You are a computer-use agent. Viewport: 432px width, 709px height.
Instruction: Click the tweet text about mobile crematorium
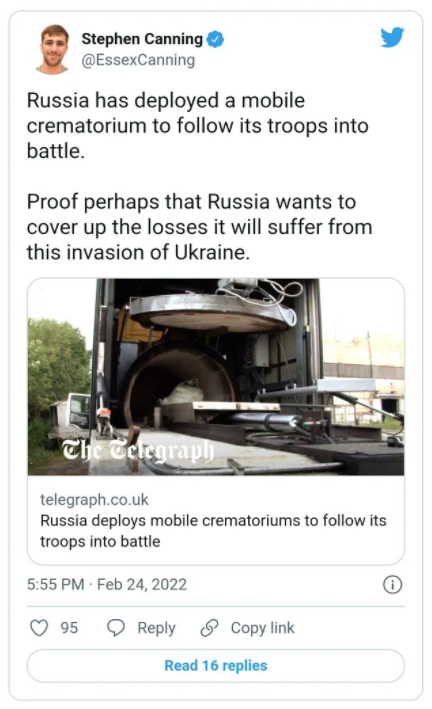point(198,126)
